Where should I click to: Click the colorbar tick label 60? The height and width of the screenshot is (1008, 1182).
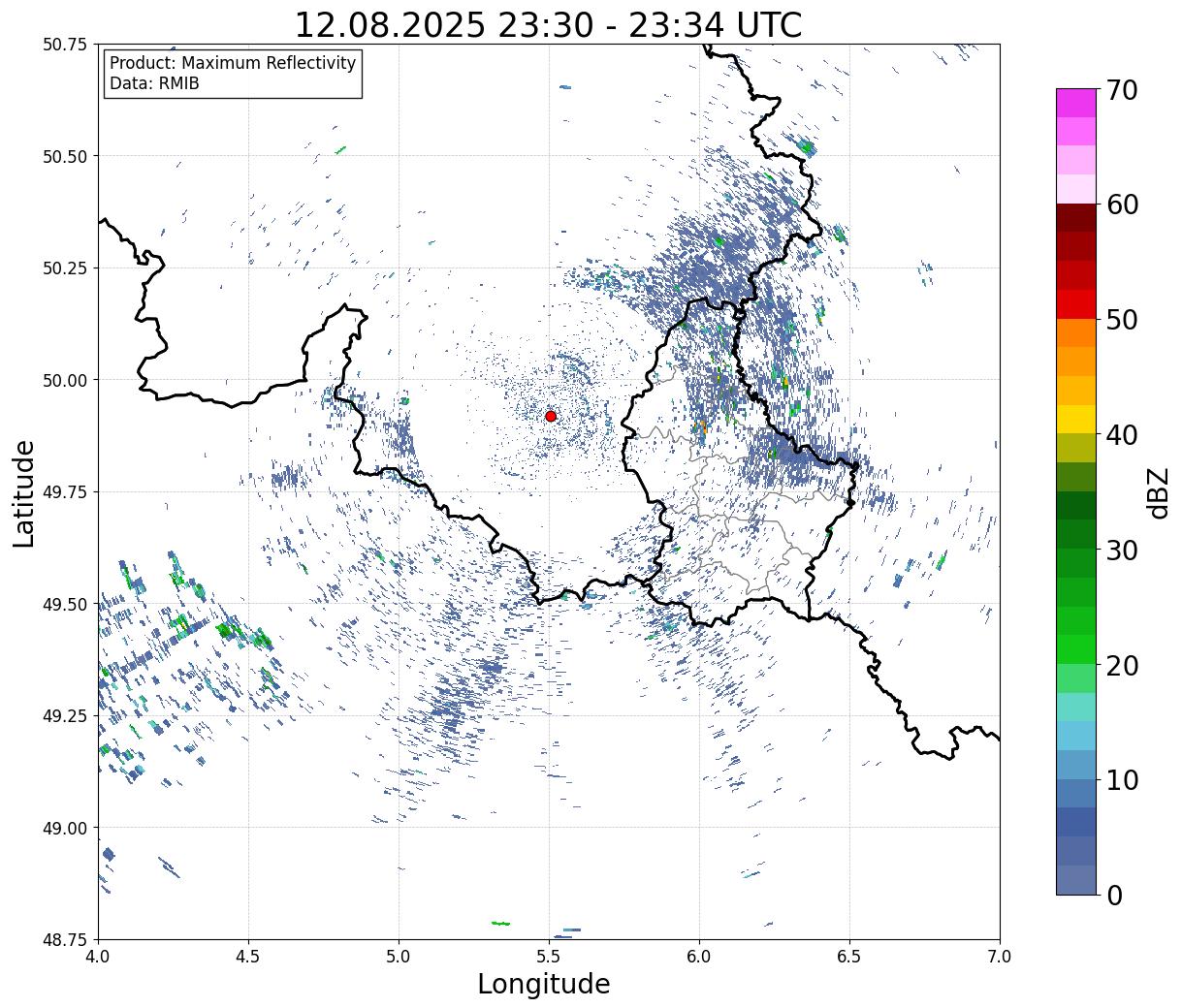click(1122, 205)
